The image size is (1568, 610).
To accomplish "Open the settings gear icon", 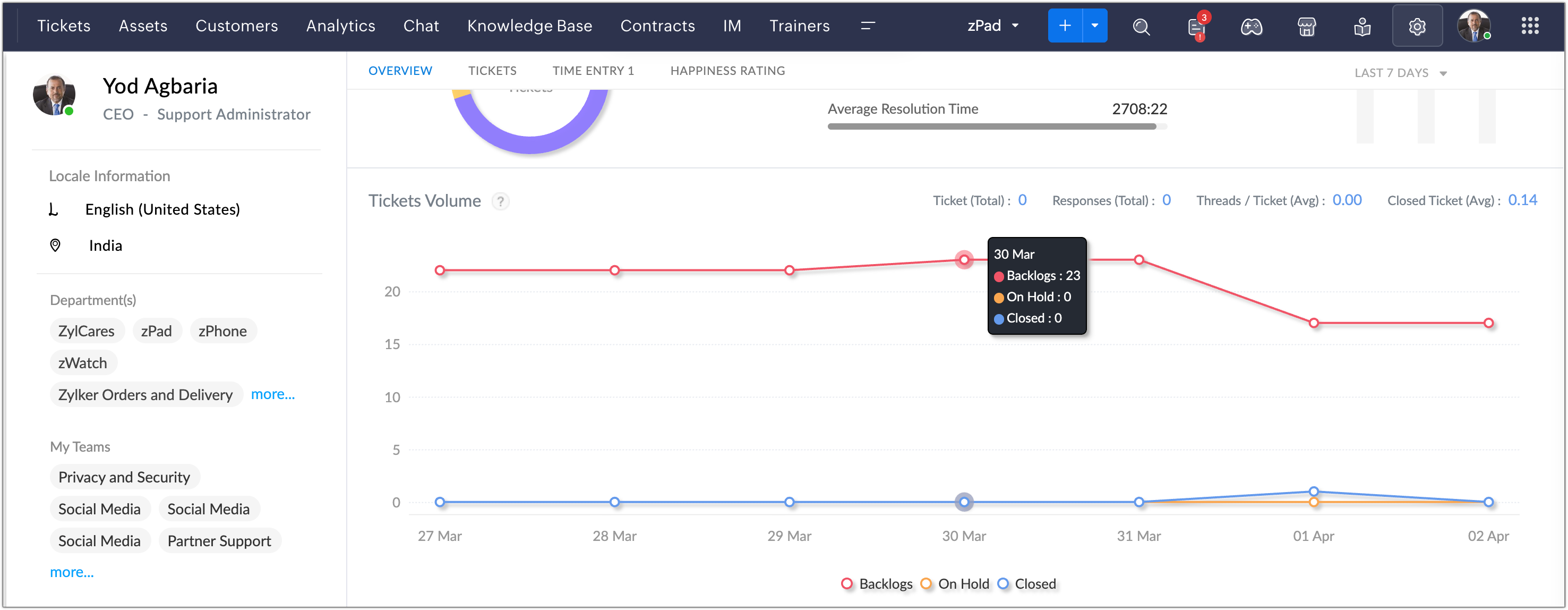I will click(1417, 26).
